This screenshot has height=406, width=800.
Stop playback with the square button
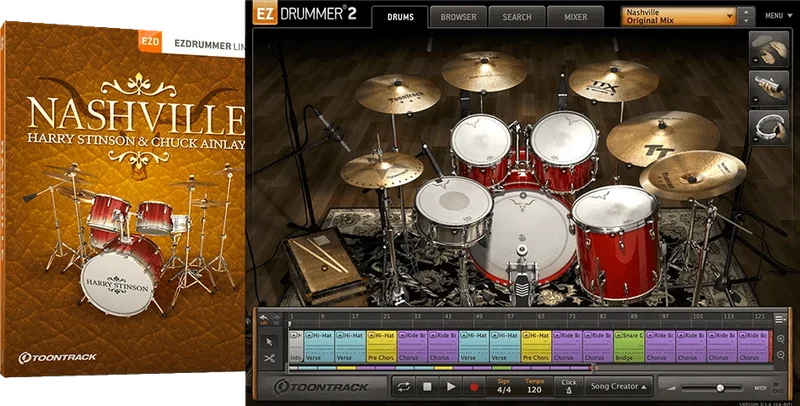[x=427, y=387]
